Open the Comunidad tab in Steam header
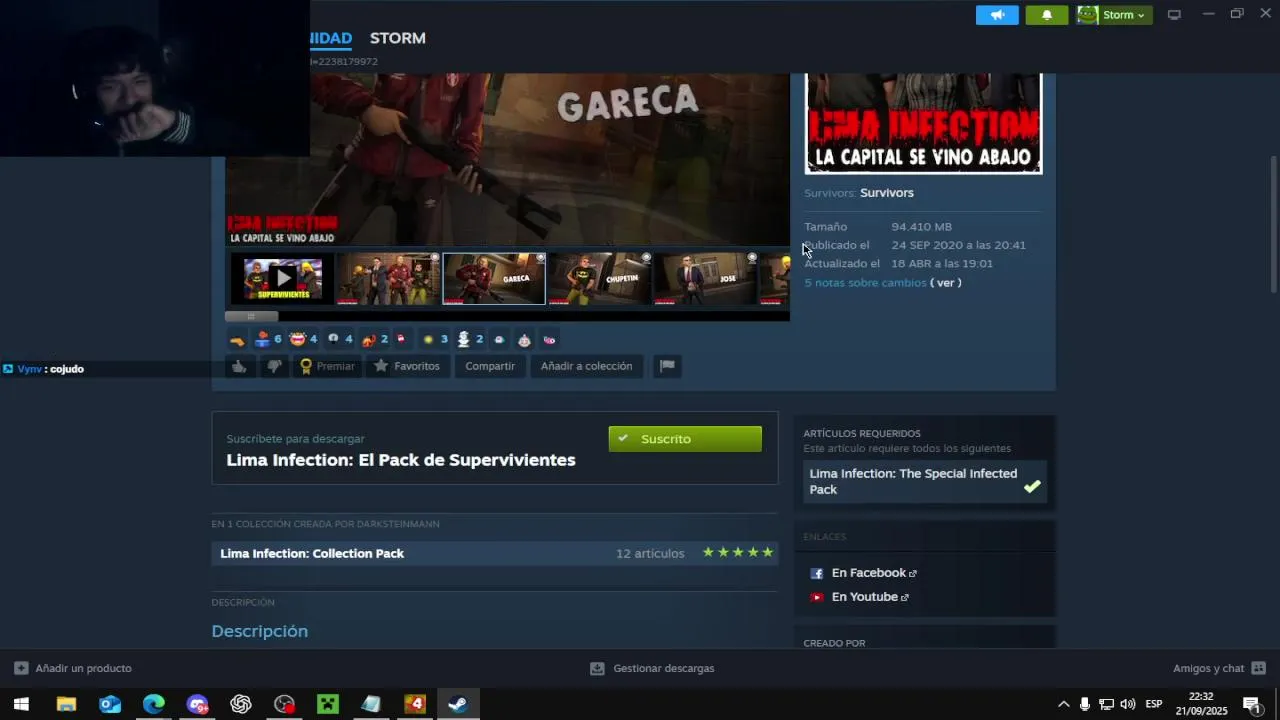This screenshot has width=1280, height=720. coord(330,38)
